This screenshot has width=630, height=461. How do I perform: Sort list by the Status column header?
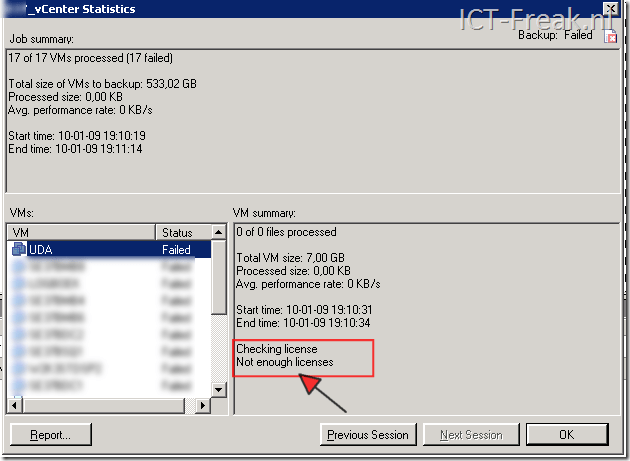(x=182, y=233)
